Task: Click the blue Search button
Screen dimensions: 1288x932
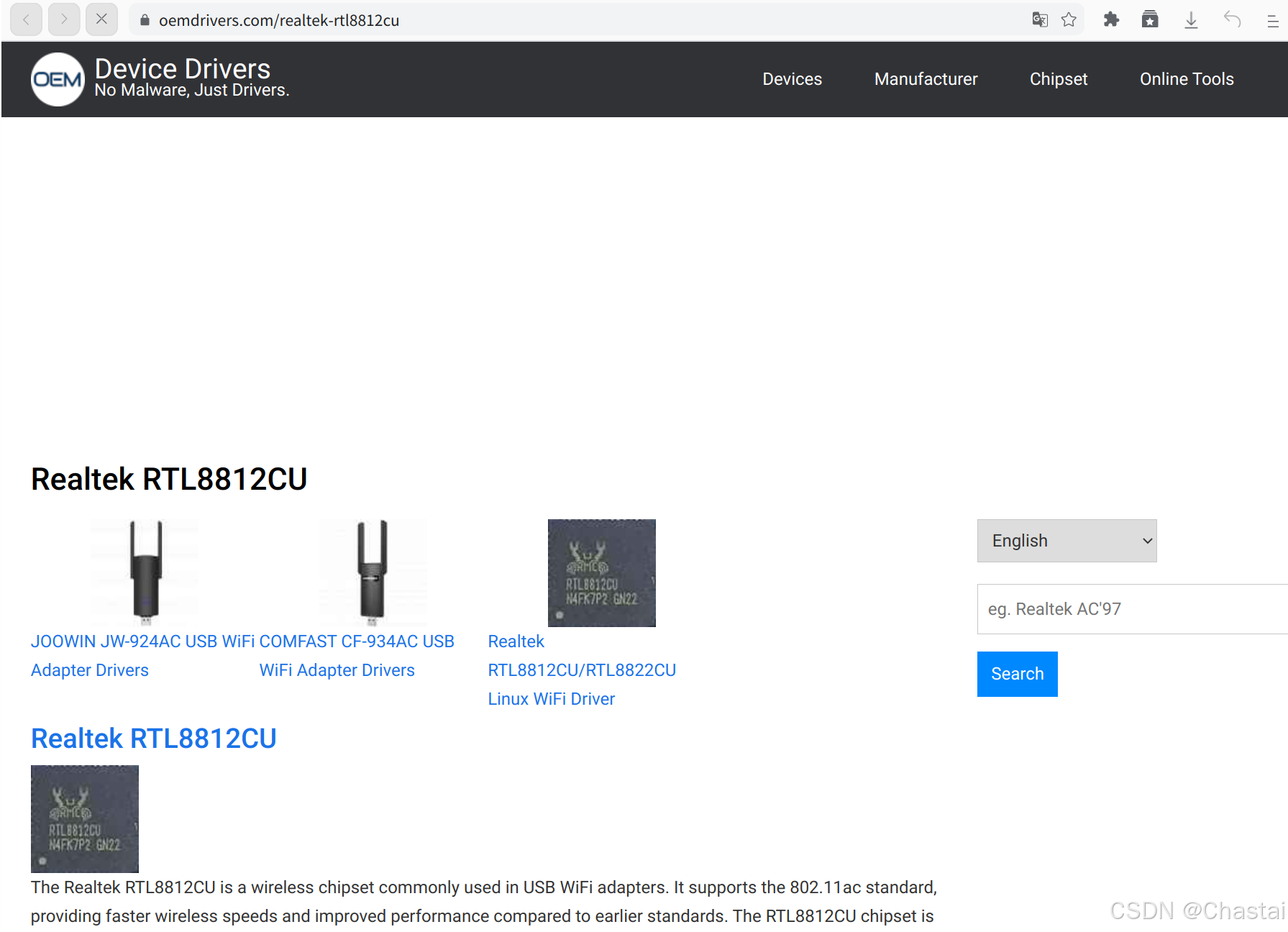Action: 1017,674
